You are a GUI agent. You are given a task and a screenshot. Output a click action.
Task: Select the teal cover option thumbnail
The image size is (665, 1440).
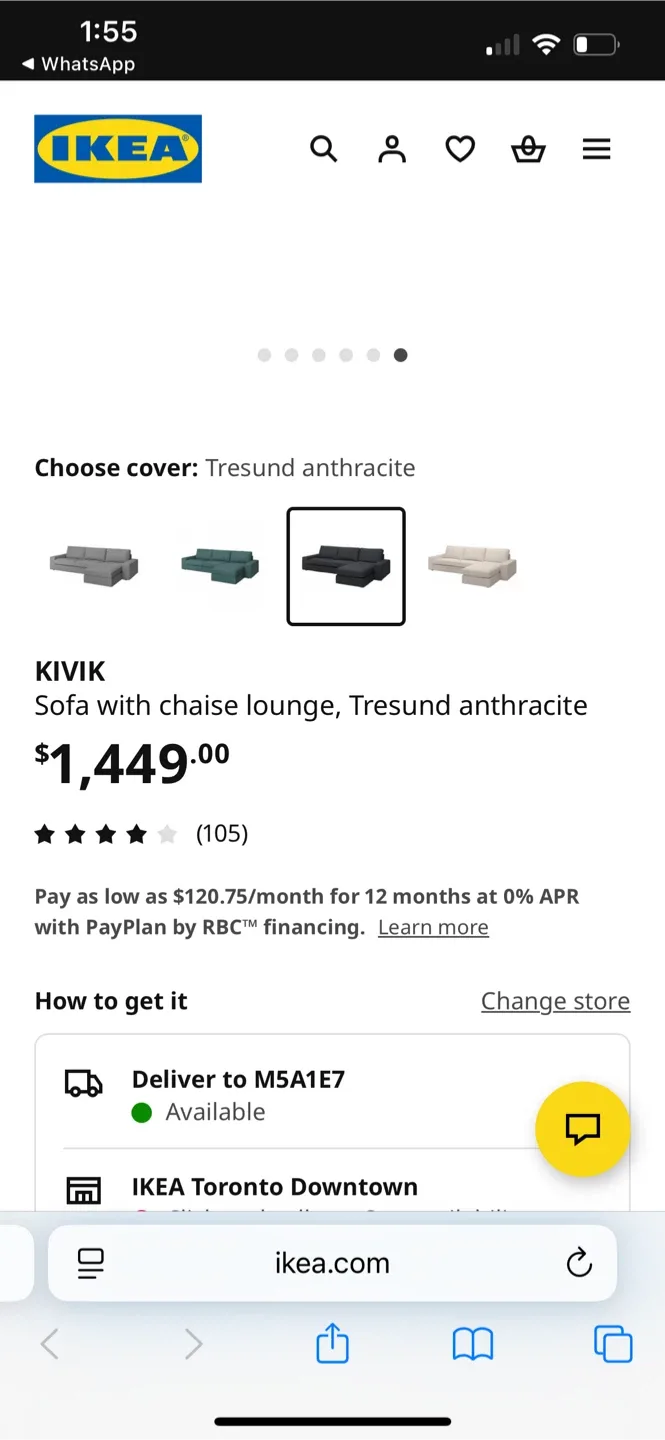point(219,566)
